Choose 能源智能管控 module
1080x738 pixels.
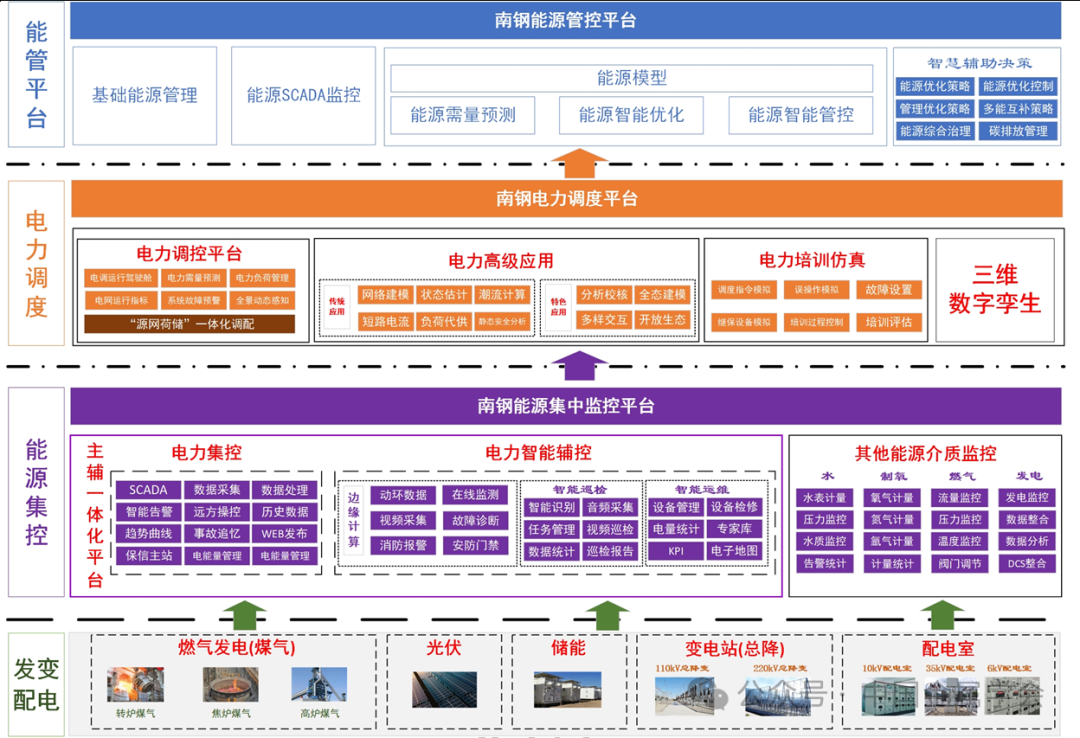(801, 115)
